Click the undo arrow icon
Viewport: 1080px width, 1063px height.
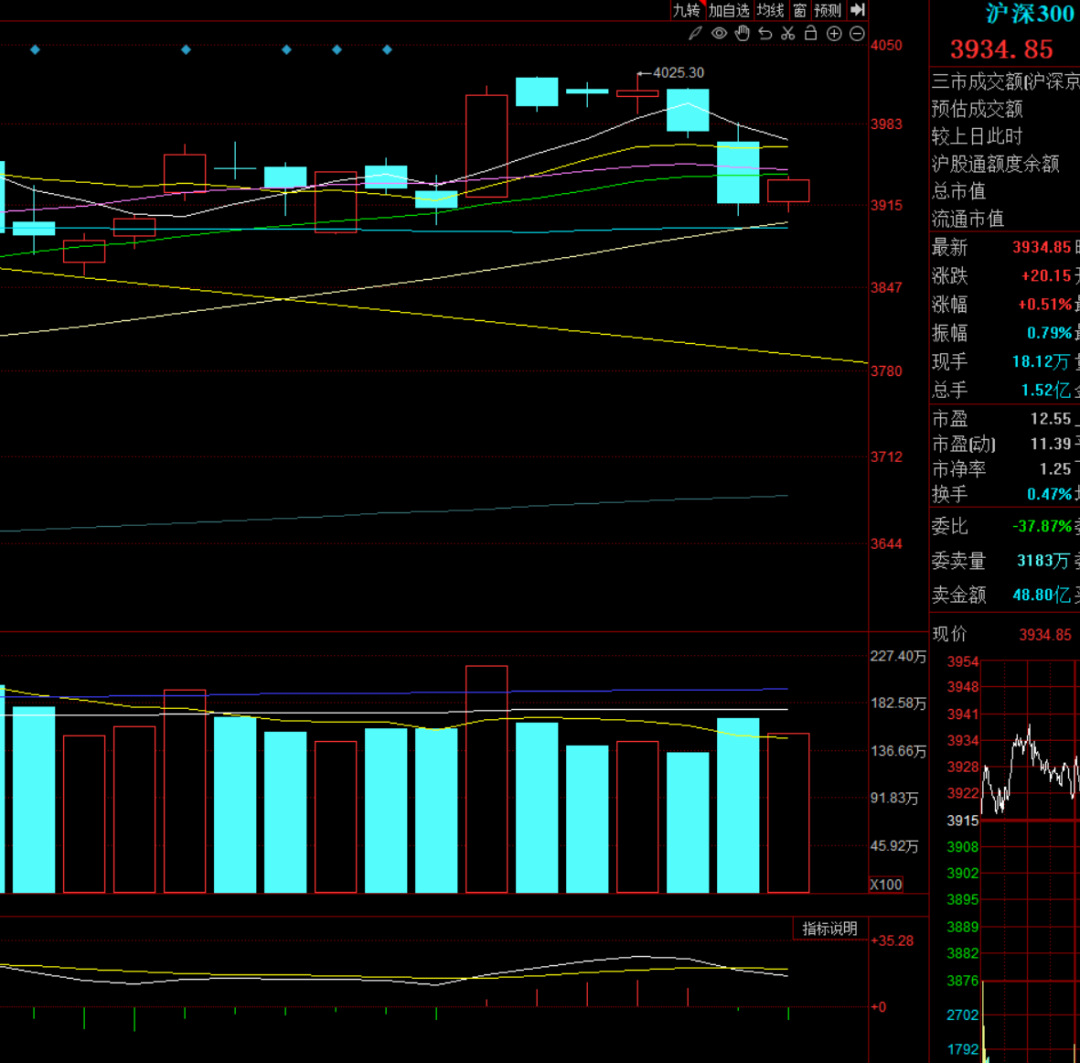tap(765, 33)
